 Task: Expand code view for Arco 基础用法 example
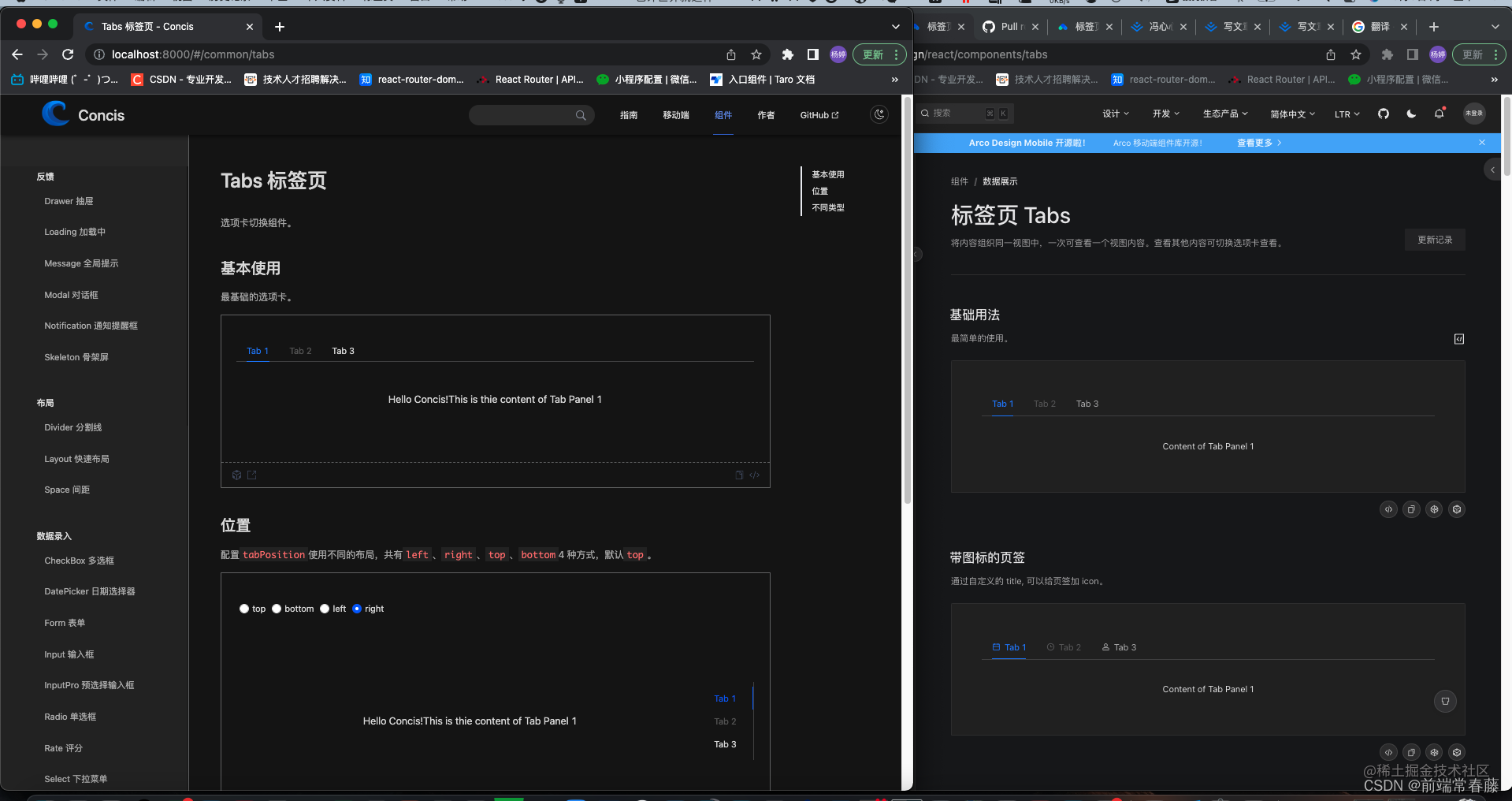(1388, 509)
